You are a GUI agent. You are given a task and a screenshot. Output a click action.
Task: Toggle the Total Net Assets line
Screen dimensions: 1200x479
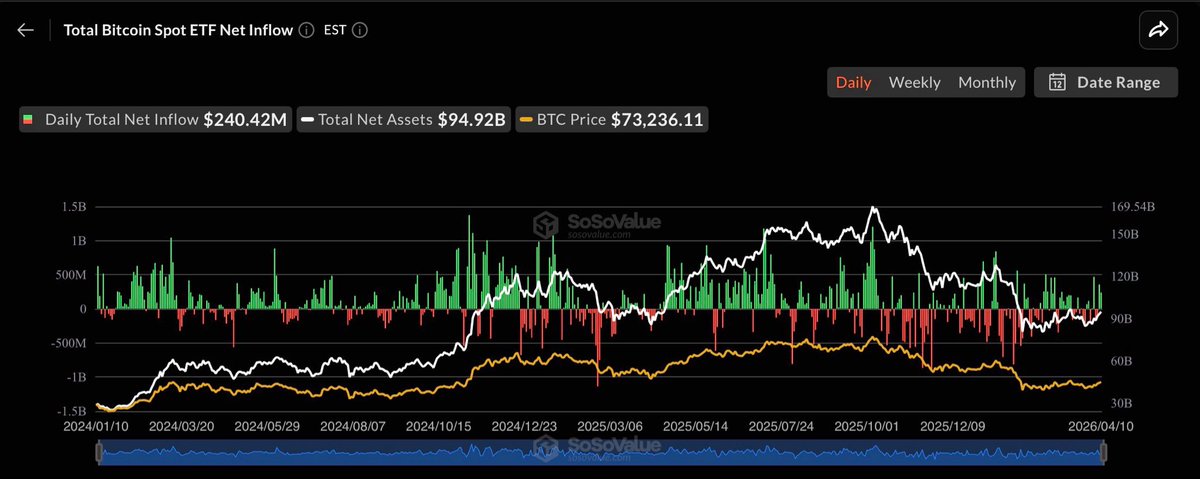[x=402, y=120]
